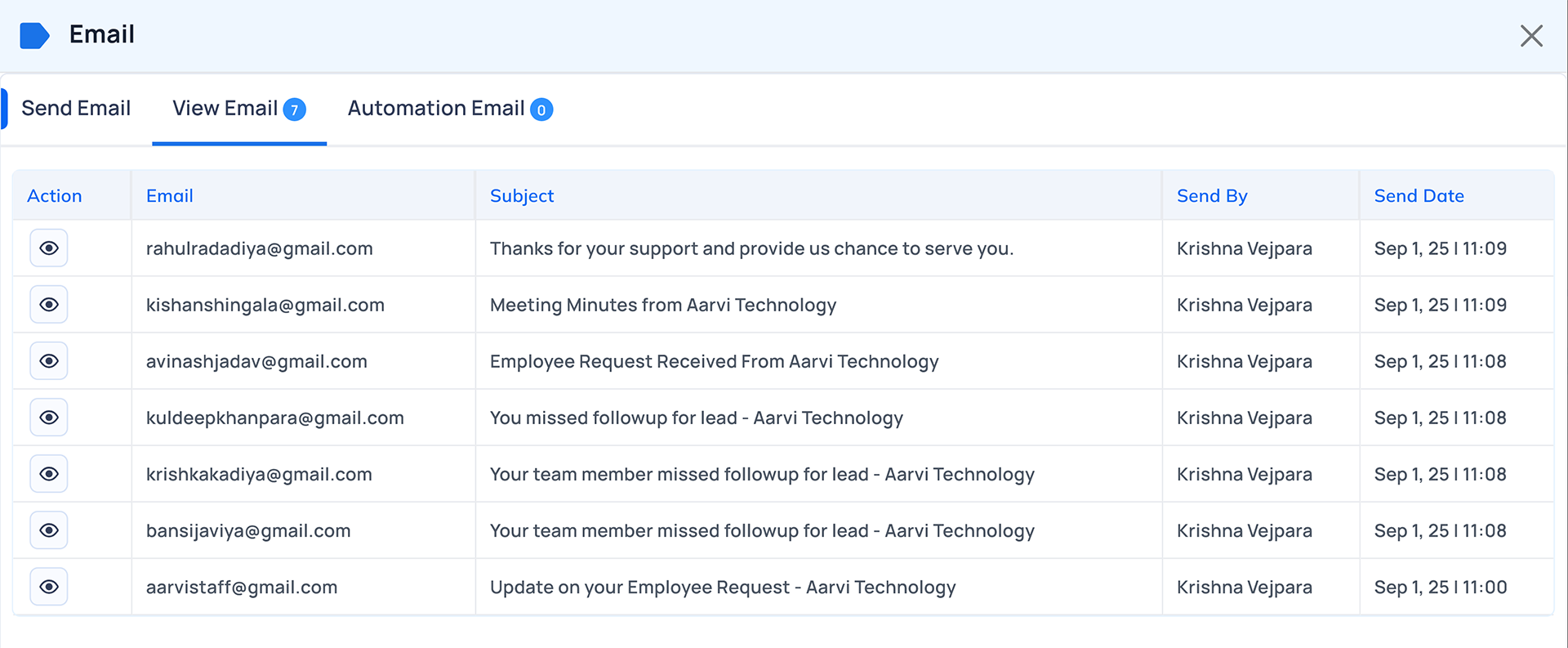Click the Update on your Employee Request subject

[722, 587]
